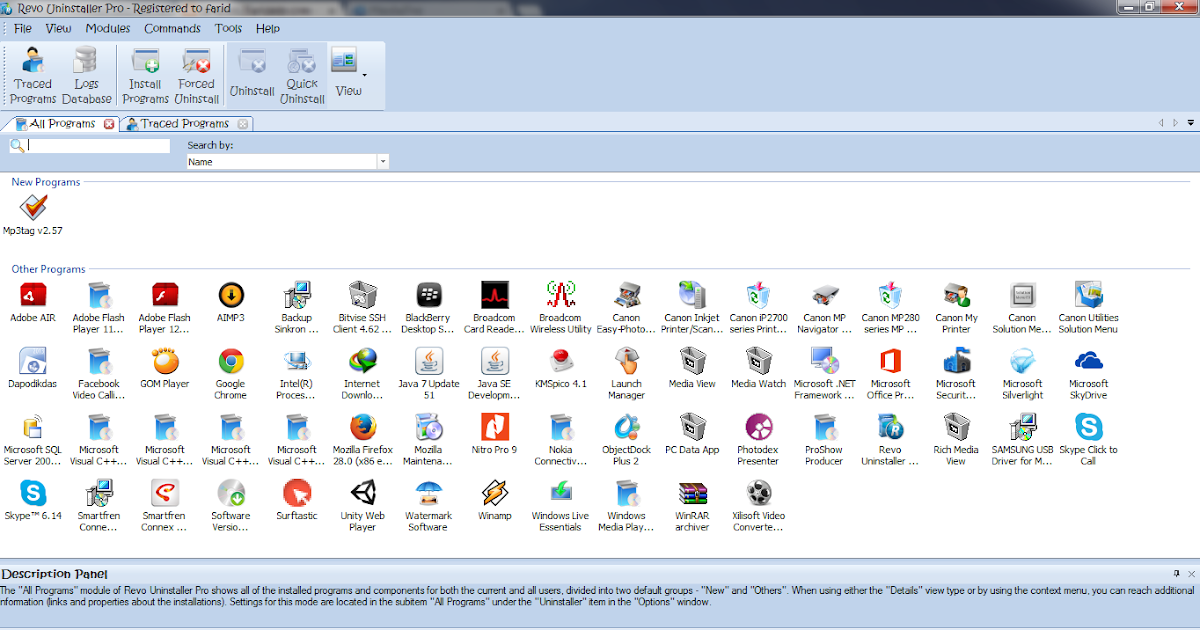
Task: Open the File menu
Action: pyautogui.click(x=23, y=29)
